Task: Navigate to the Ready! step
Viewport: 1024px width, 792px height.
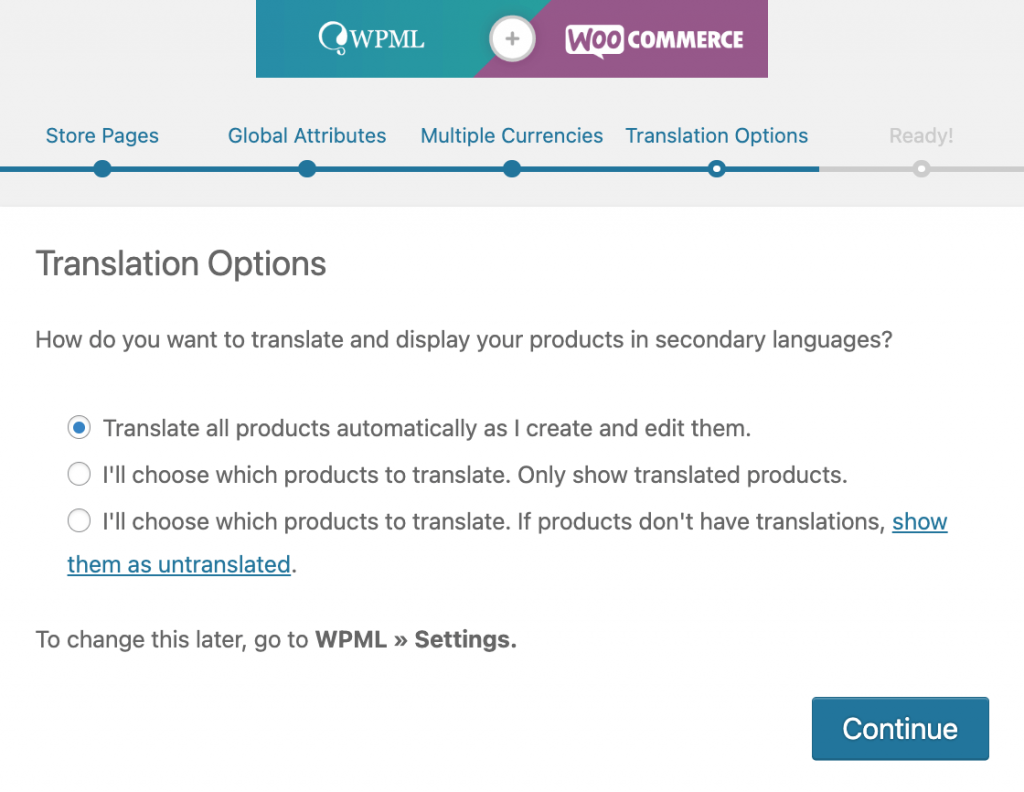Action: point(921,136)
